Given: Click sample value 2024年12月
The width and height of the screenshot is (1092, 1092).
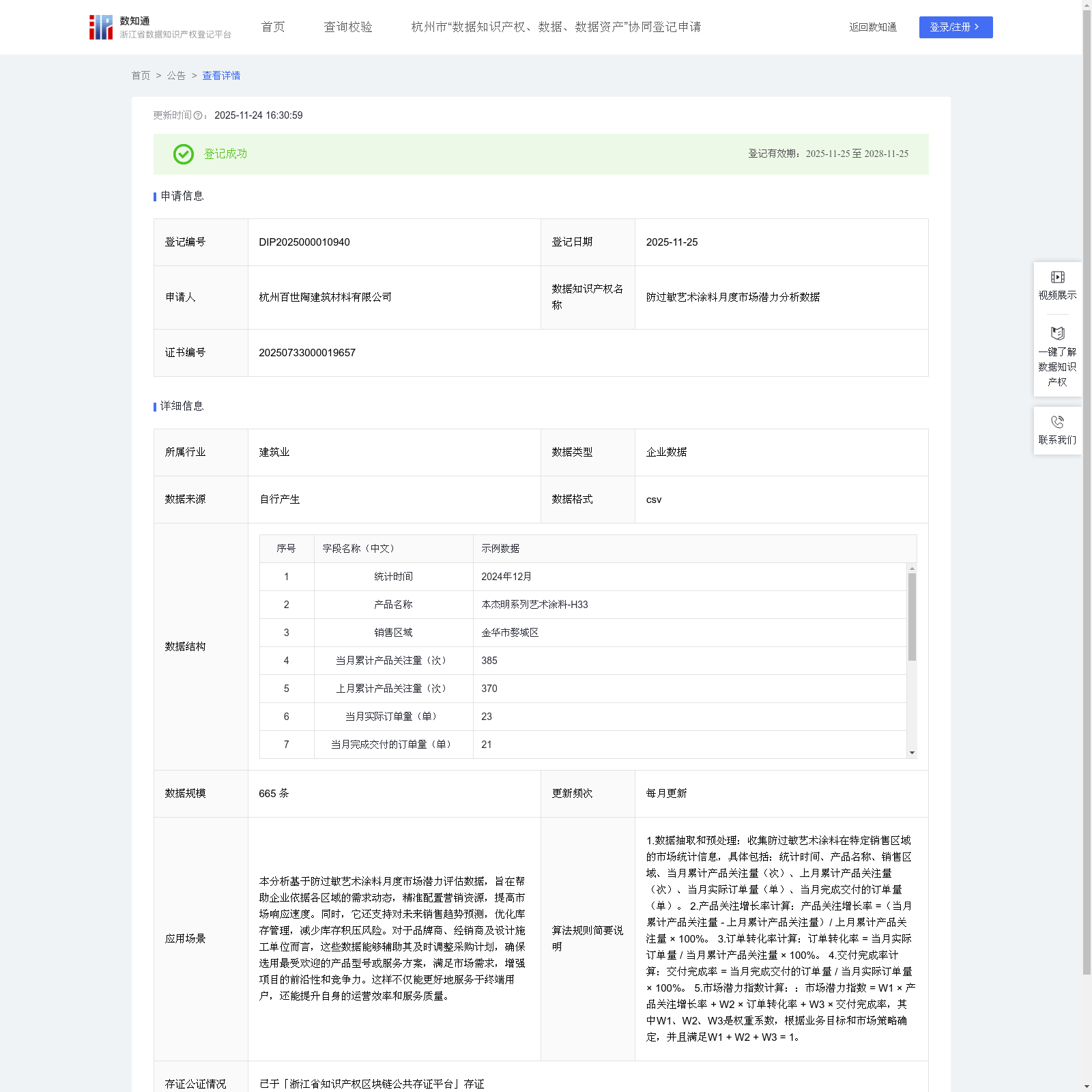Looking at the screenshot, I should pyautogui.click(x=506, y=577).
